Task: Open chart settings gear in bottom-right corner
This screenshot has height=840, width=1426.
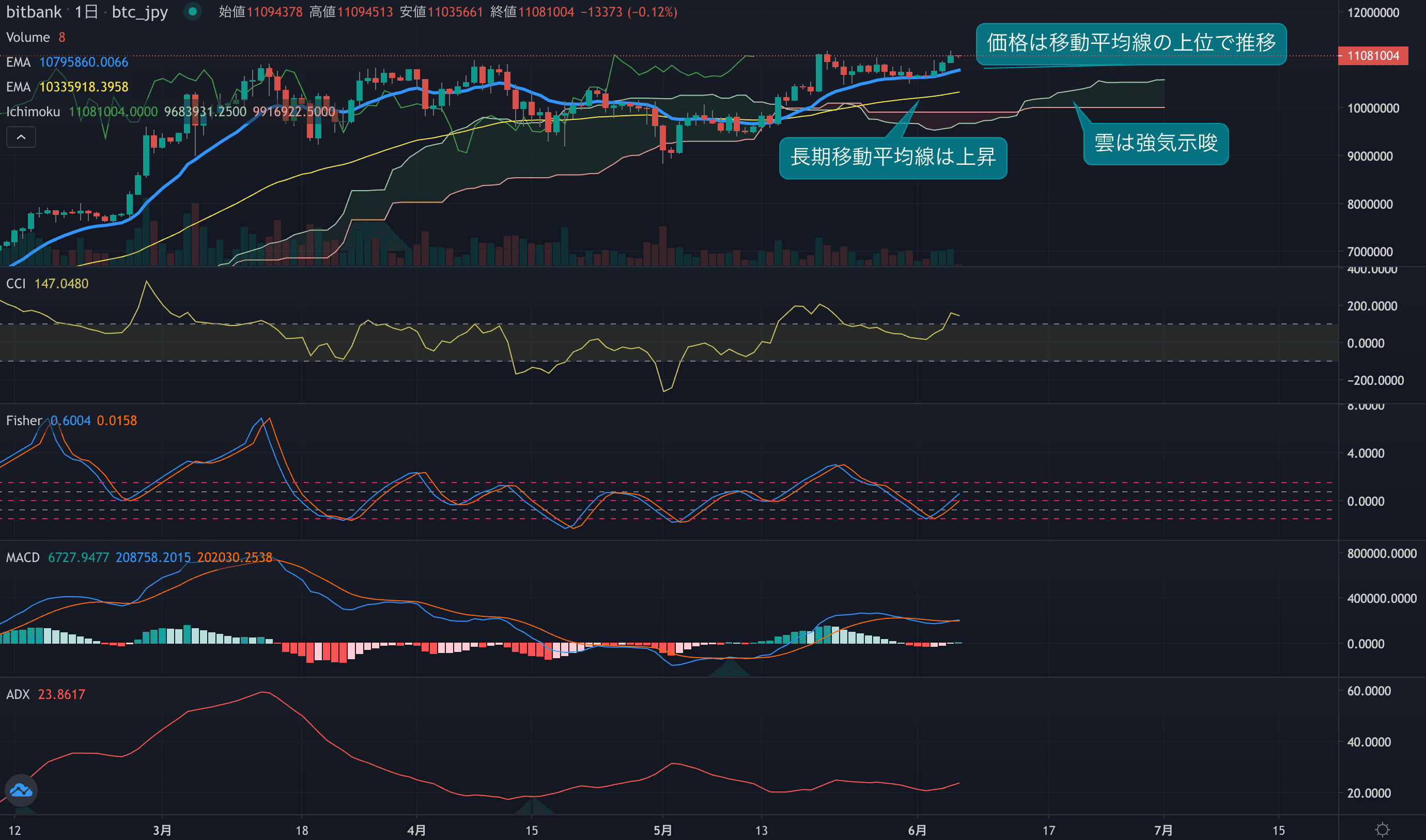Action: pos(1382,830)
